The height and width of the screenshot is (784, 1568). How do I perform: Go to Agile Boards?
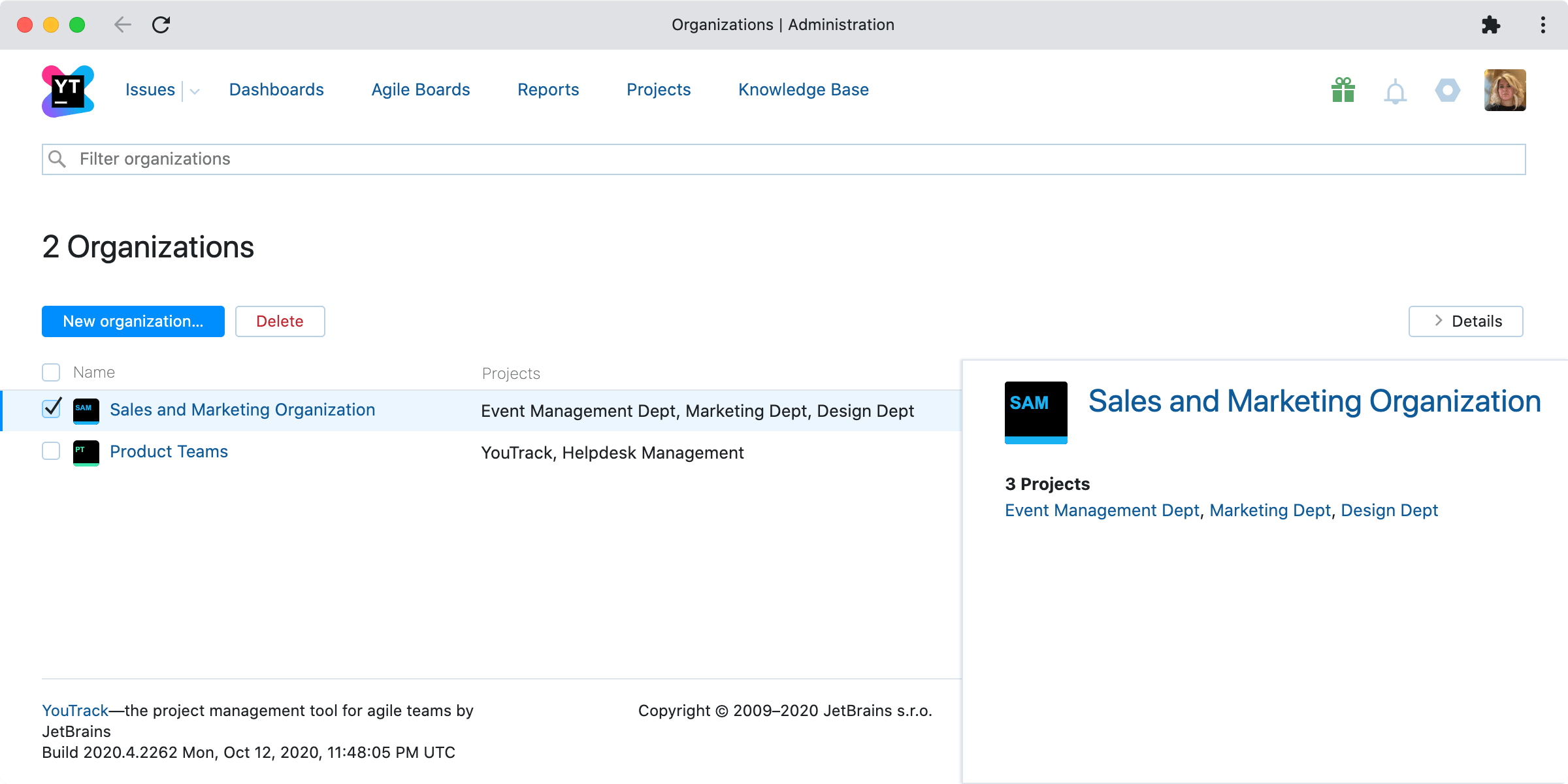pyautogui.click(x=421, y=90)
